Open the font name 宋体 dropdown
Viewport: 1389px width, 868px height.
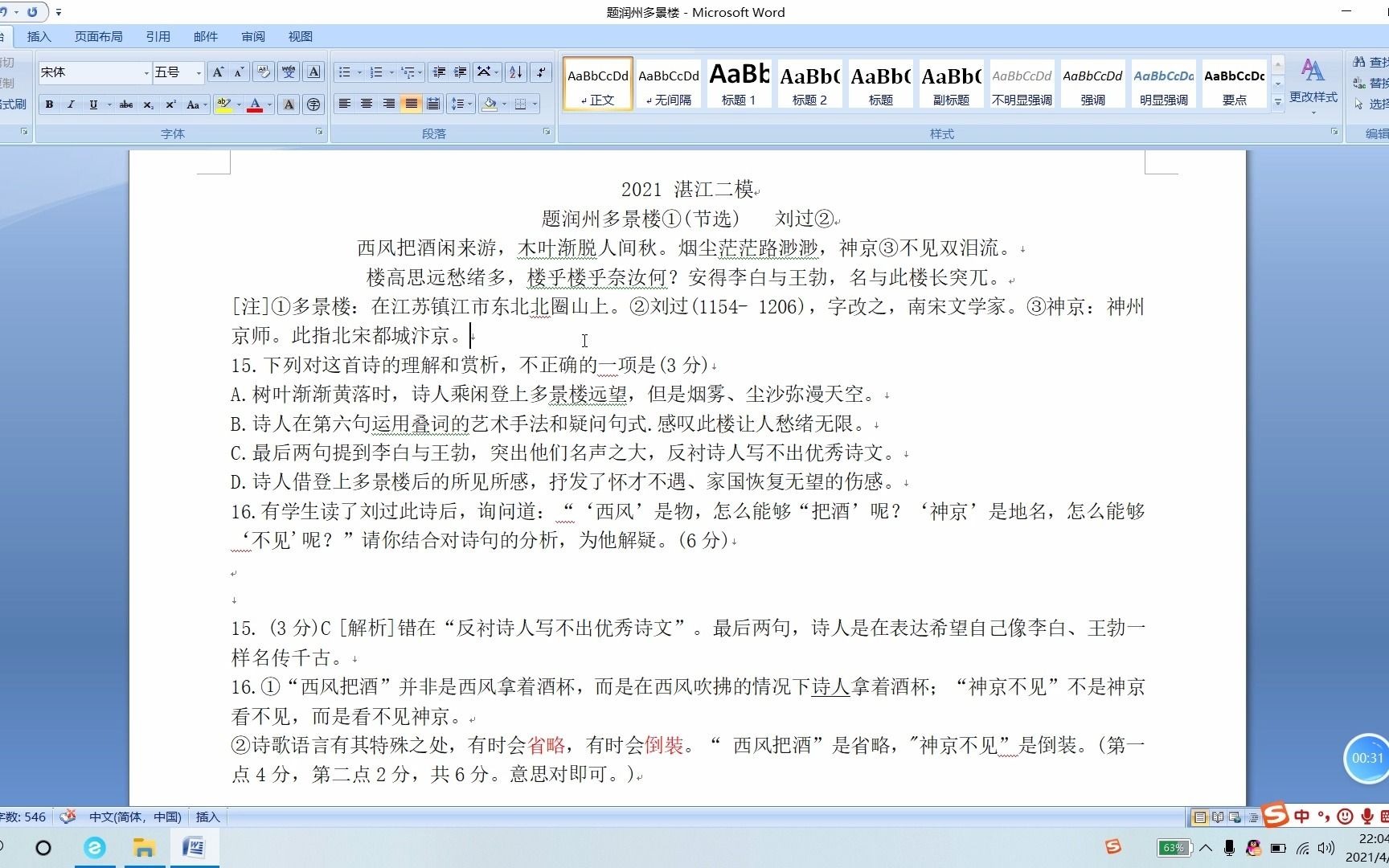(146, 73)
